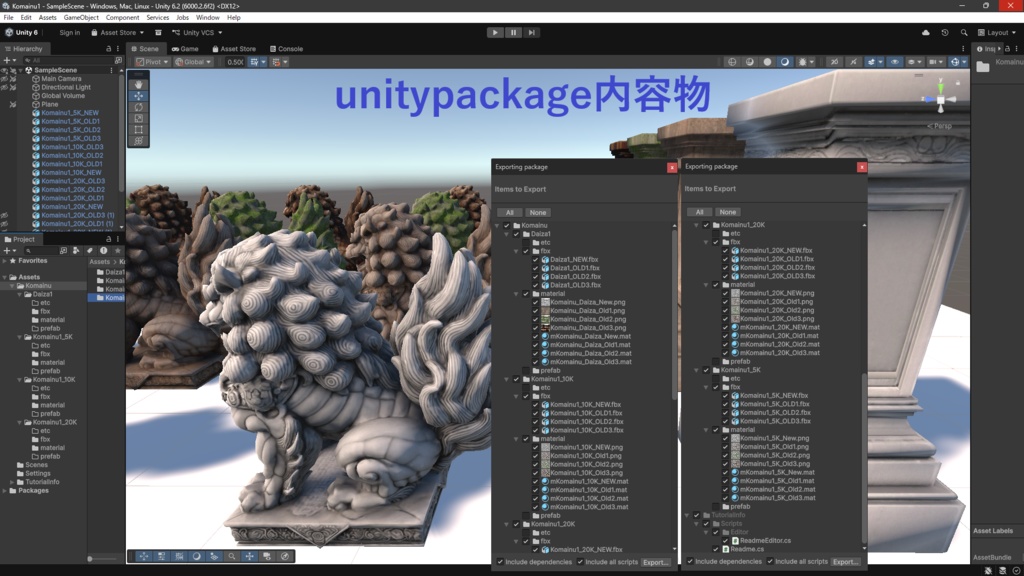Click Export... in left export window
Viewport: 1024px width, 576px height.
click(655, 562)
